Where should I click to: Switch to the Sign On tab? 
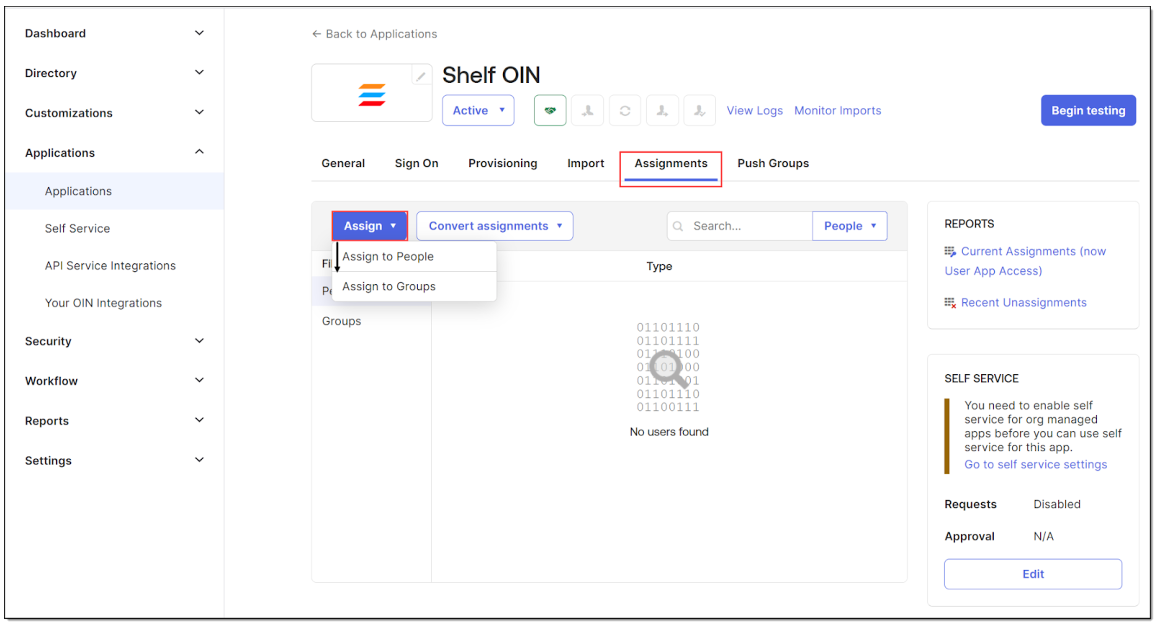(x=417, y=163)
